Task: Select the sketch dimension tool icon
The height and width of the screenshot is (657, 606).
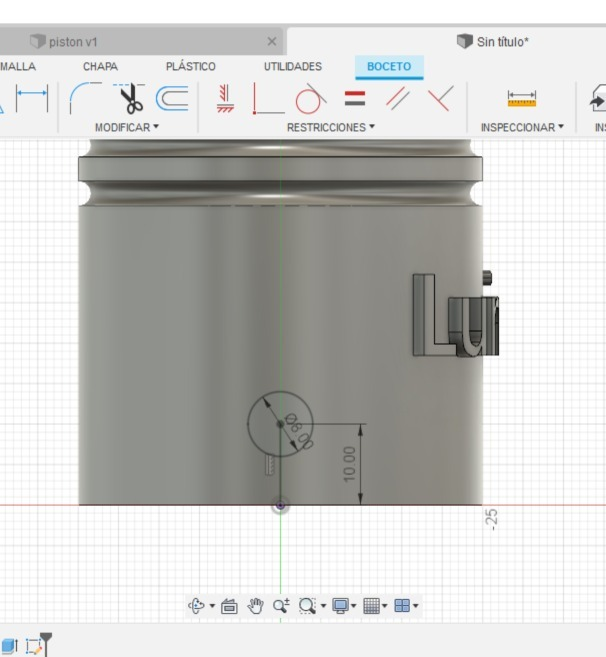Action: pyautogui.click(x=32, y=98)
